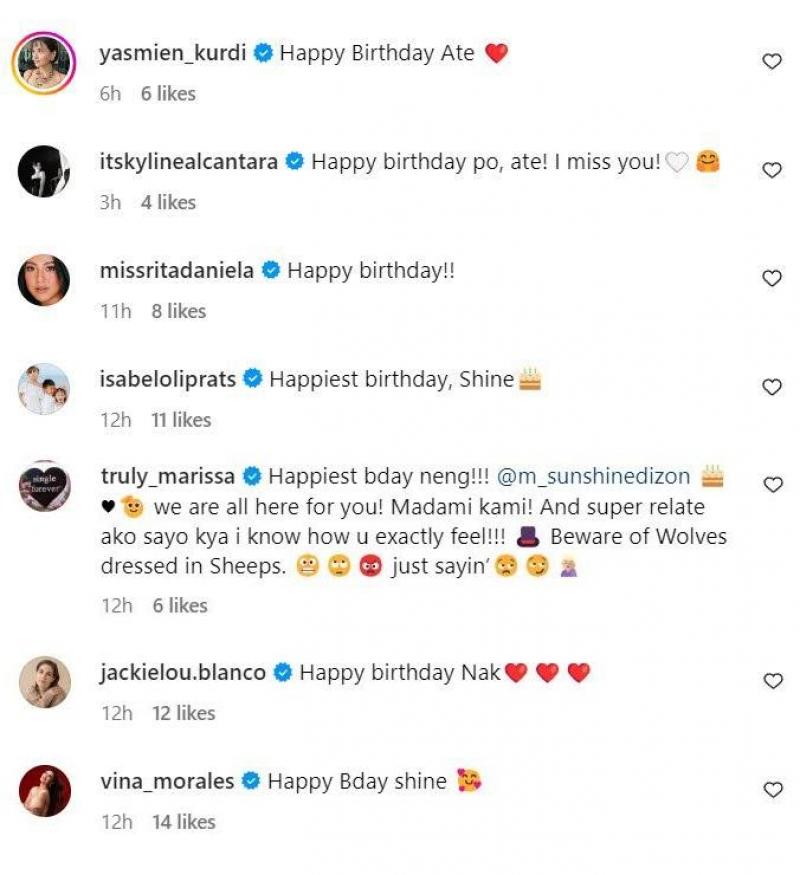The width and height of the screenshot is (800, 875).
Task: Click jackielou.blanco's avatar image
Action: click(44, 682)
